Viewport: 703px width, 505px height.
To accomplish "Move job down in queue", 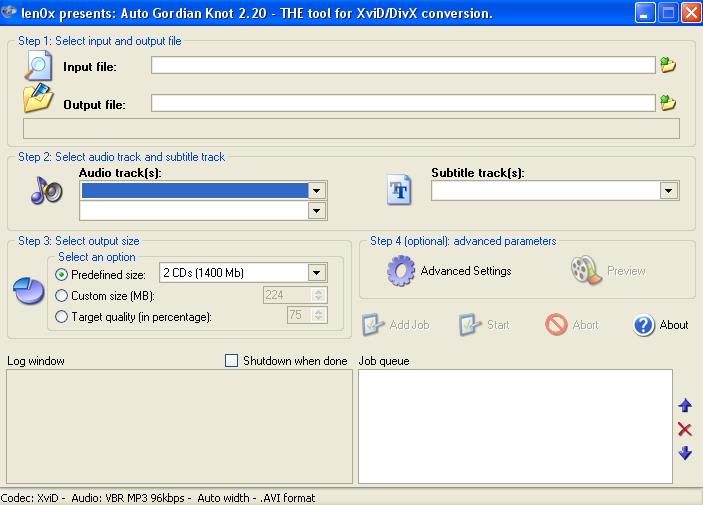I will 685,453.
